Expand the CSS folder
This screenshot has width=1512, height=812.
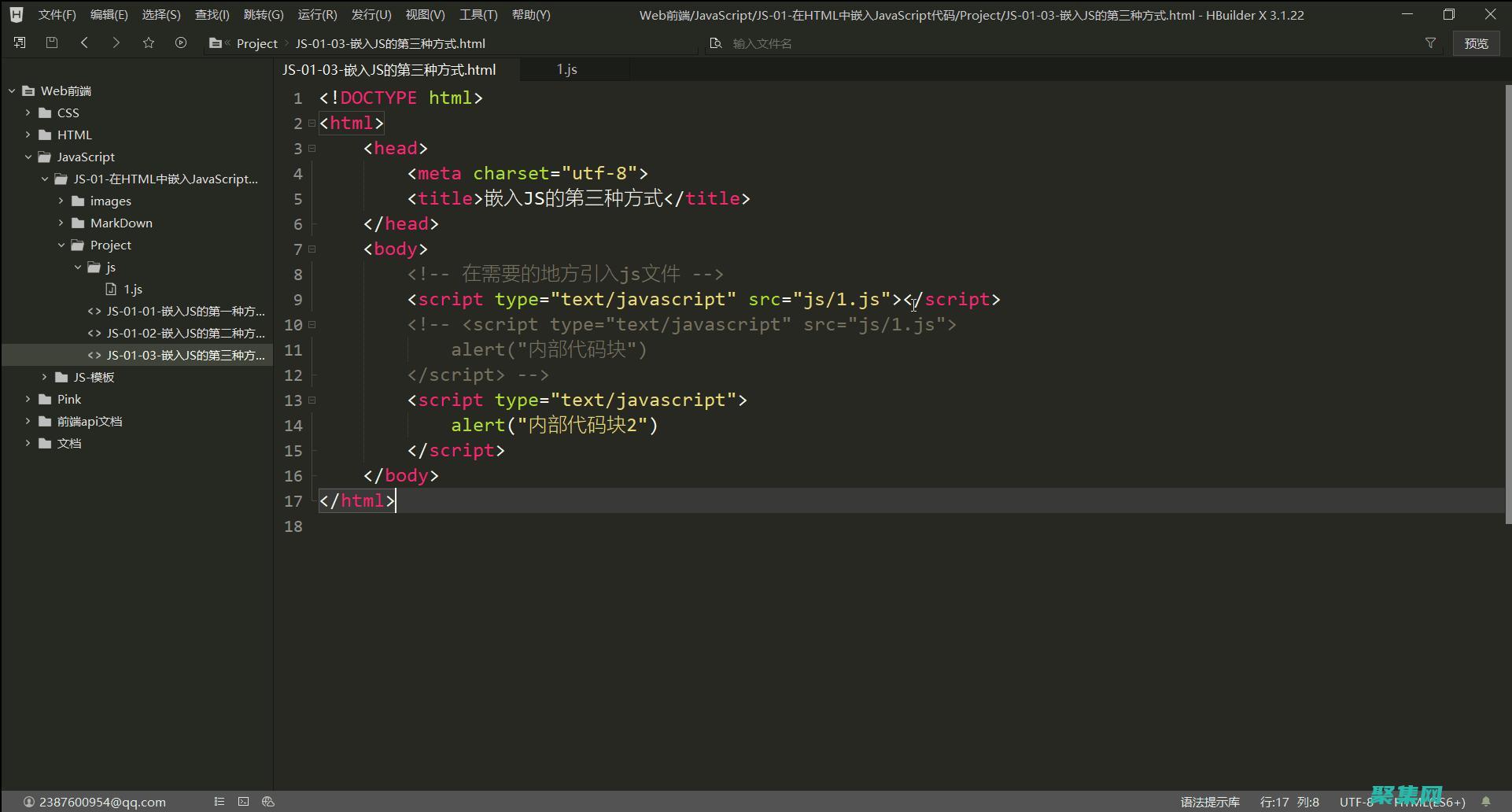pos(28,113)
